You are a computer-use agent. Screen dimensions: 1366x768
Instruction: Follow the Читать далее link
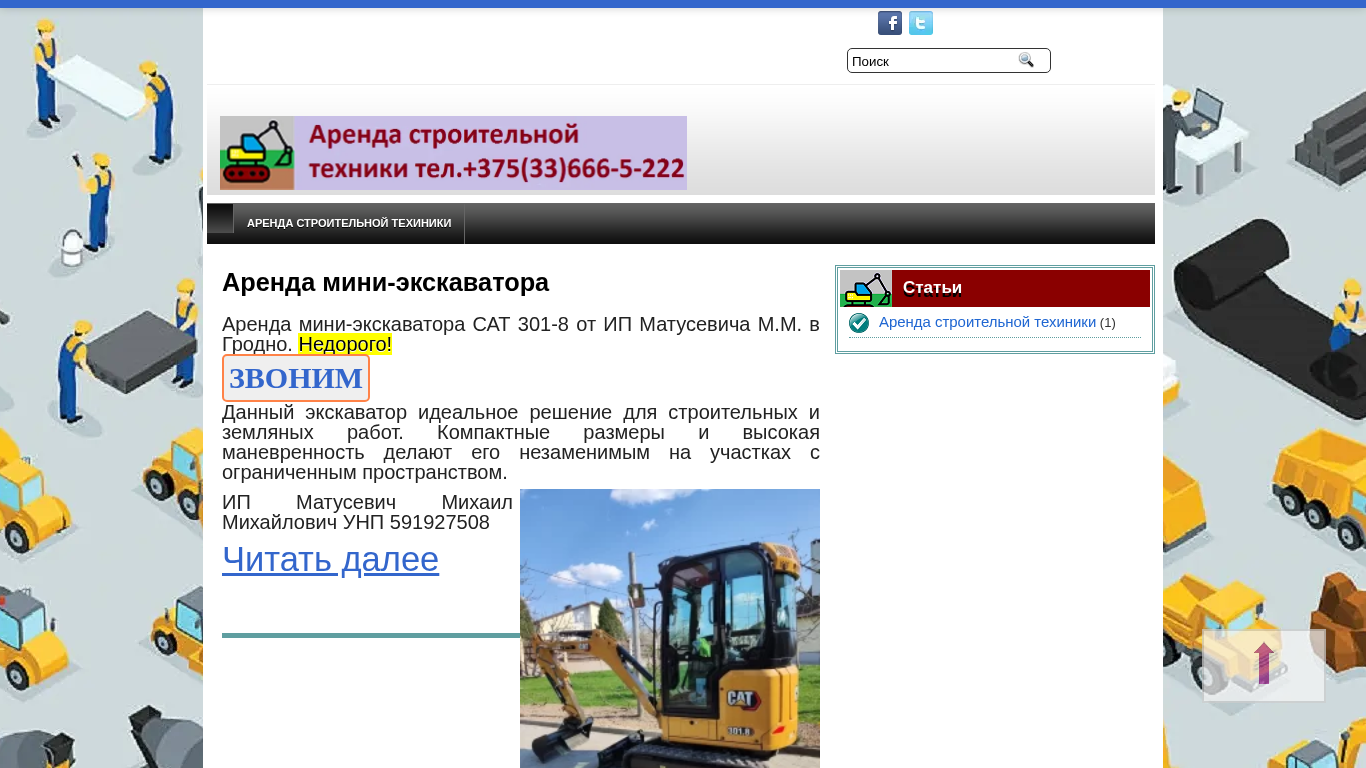330,559
